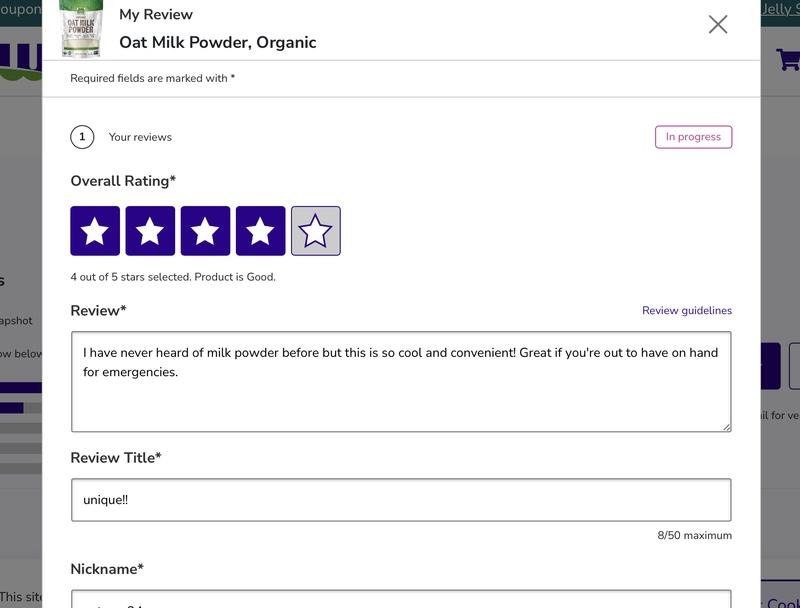
Task: Click the Oat Milk Powder, Organic title
Action: (x=217, y=42)
